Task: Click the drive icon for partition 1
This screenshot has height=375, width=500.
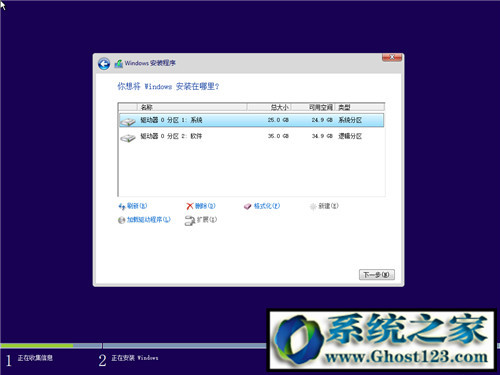Action: click(128, 121)
